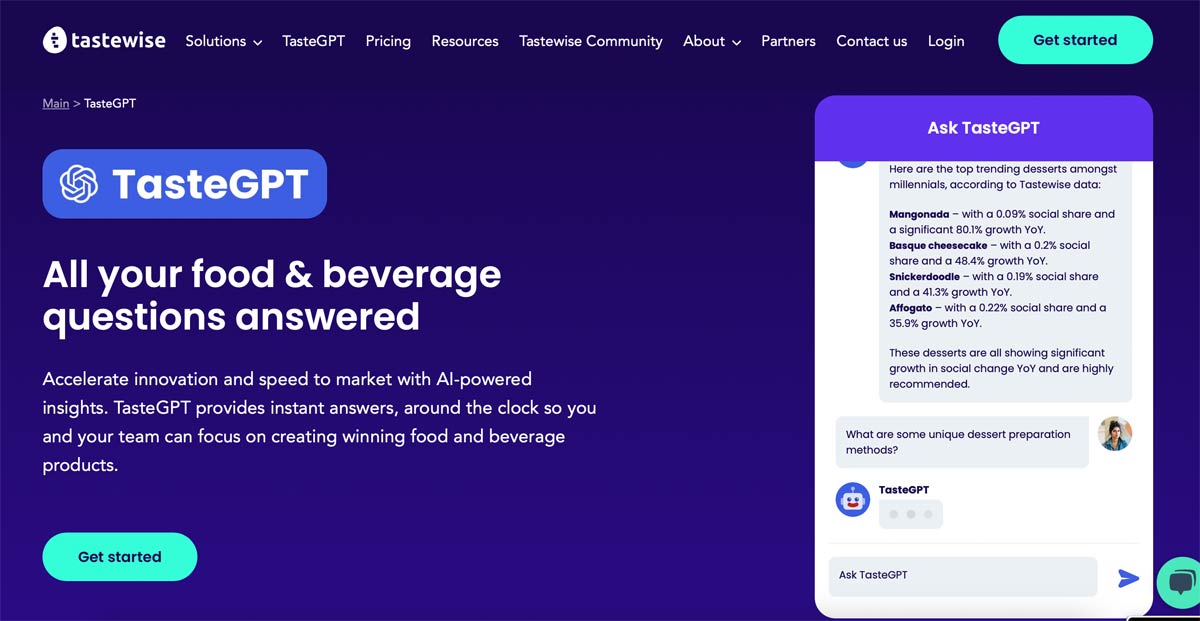Expand the About dropdown menu
Screen dimensions: 1200x621
coord(712,41)
